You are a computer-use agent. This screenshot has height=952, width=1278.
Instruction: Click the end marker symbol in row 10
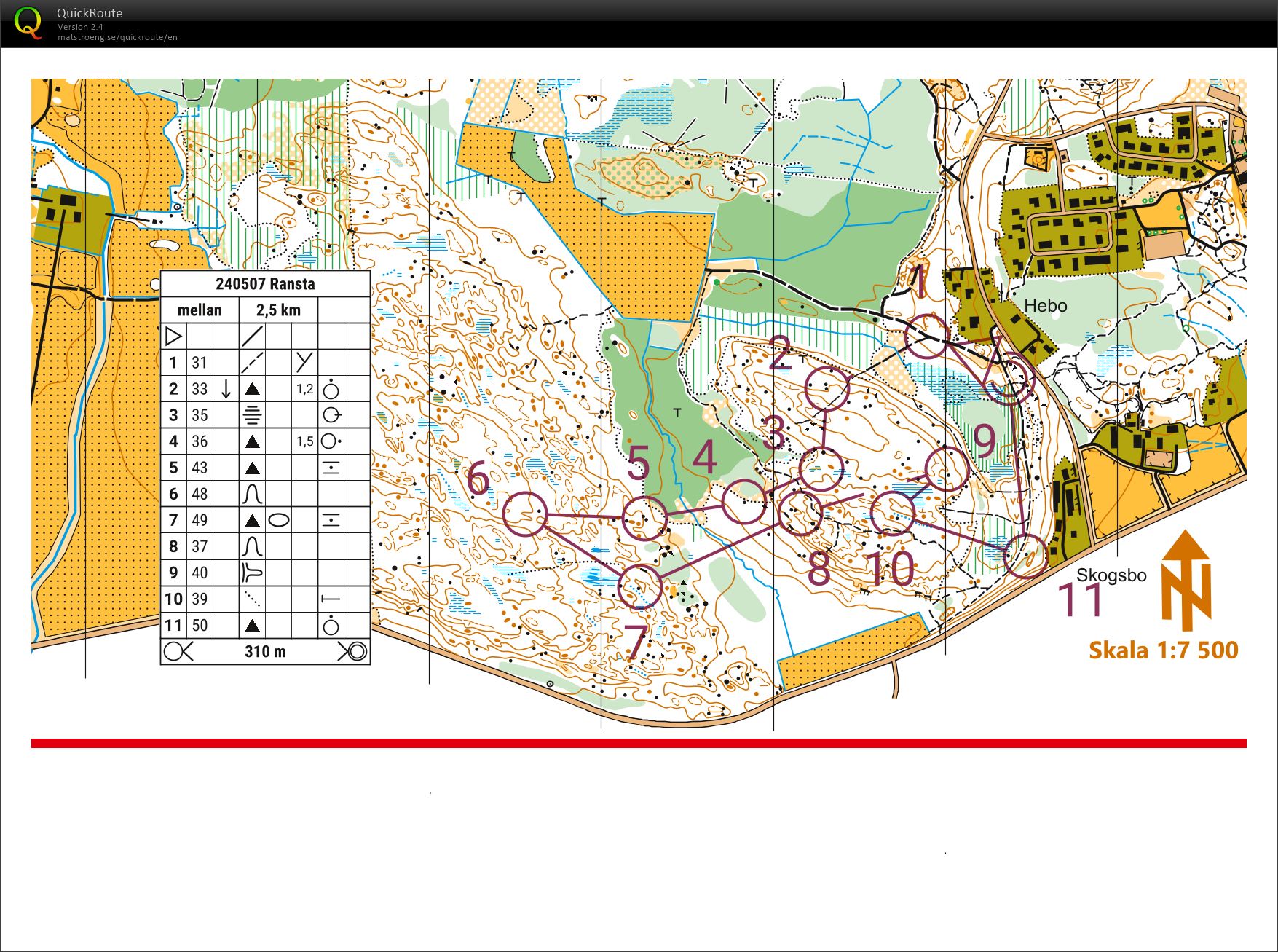pyautogui.click(x=331, y=599)
